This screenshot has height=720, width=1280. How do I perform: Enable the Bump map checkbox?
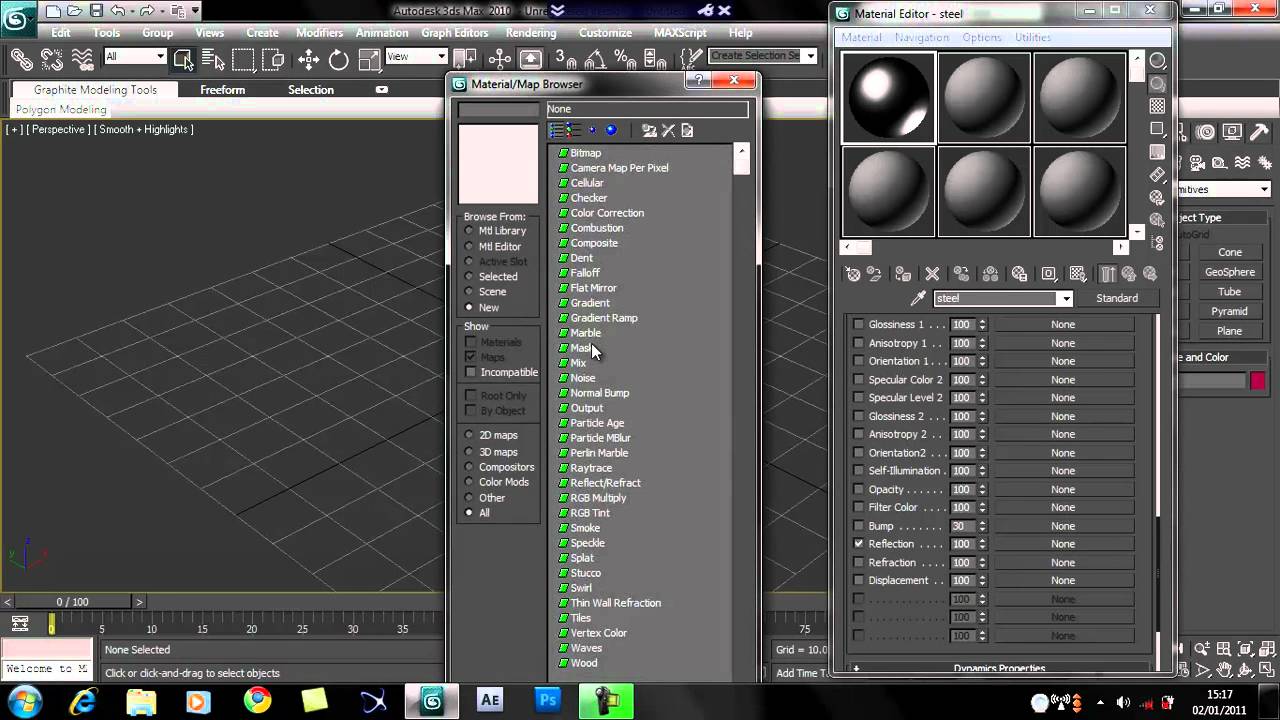pyautogui.click(x=858, y=526)
